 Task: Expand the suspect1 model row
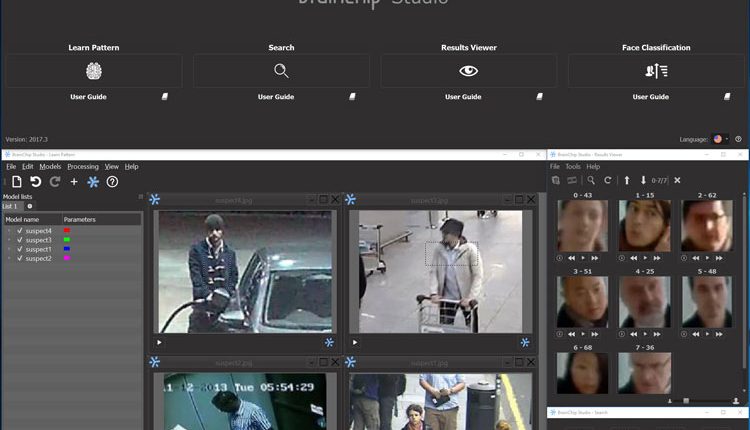[9, 249]
